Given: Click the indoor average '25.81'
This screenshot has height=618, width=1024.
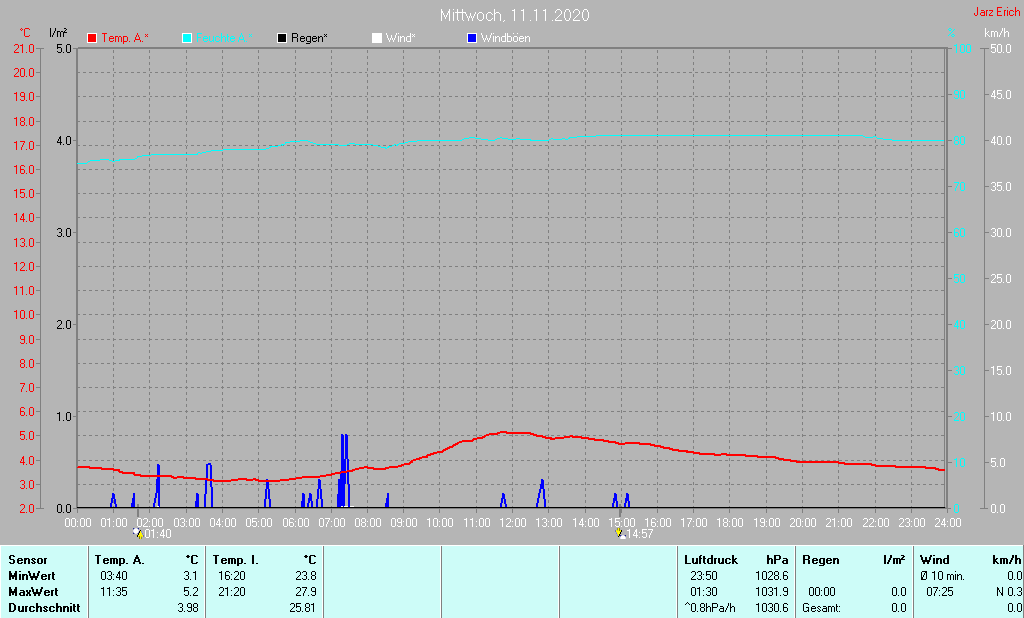Looking at the screenshot, I should click(303, 608).
